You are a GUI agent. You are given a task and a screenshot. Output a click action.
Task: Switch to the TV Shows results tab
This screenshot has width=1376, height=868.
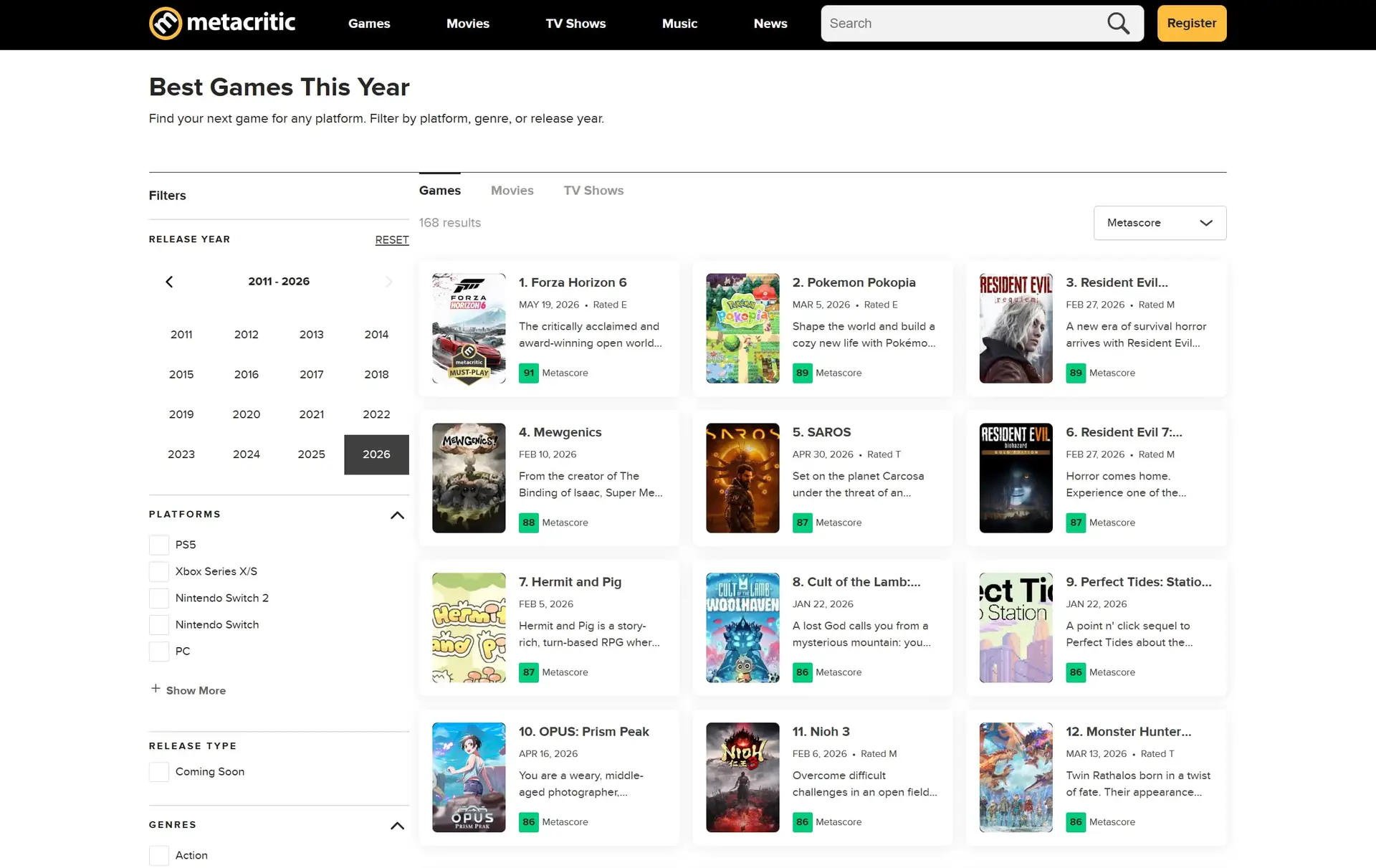click(593, 191)
